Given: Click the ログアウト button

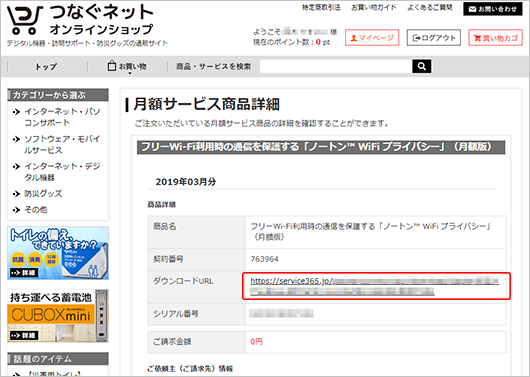Looking at the screenshot, I should click(x=434, y=38).
